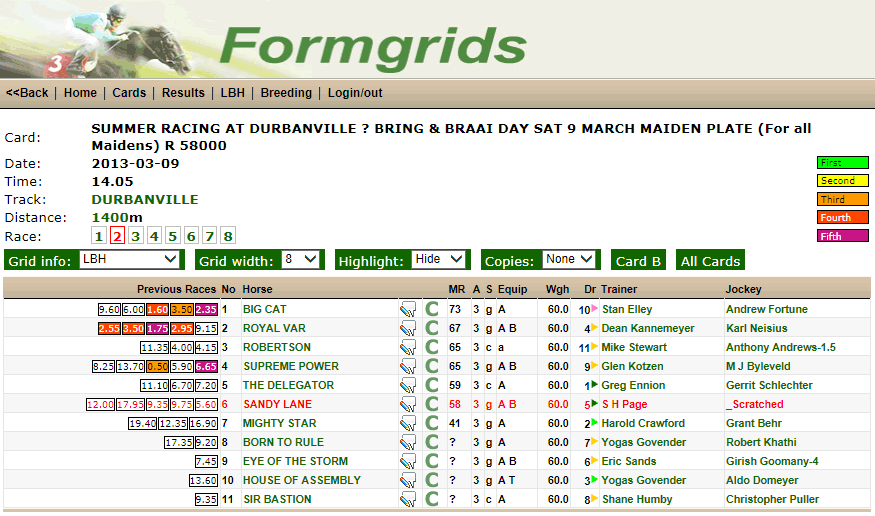This screenshot has width=875, height=516.
Task: Open the Grid info LBH dropdown
Action: click(129, 259)
